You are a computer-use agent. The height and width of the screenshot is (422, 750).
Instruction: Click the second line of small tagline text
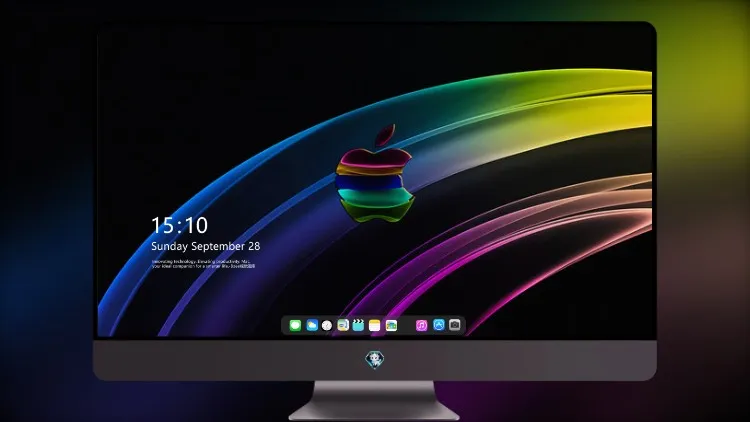[x=203, y=266]
